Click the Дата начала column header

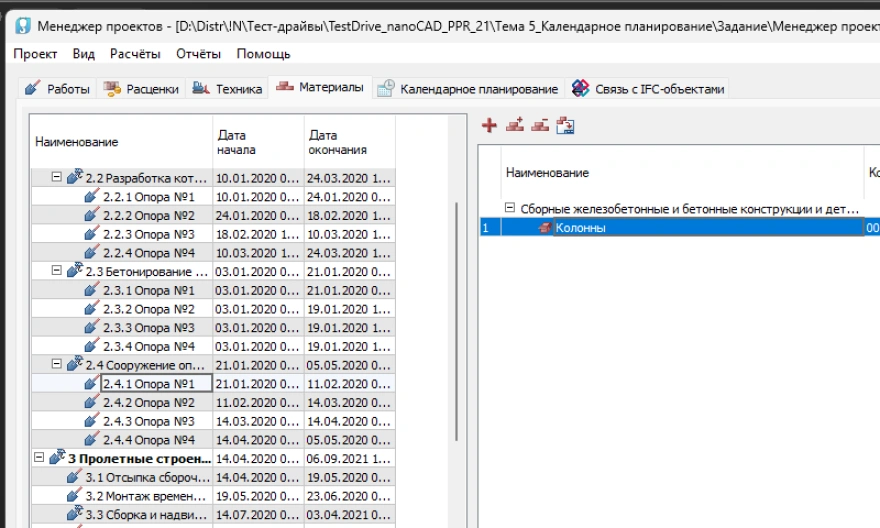pyautogui.click(x=258, y=142)
